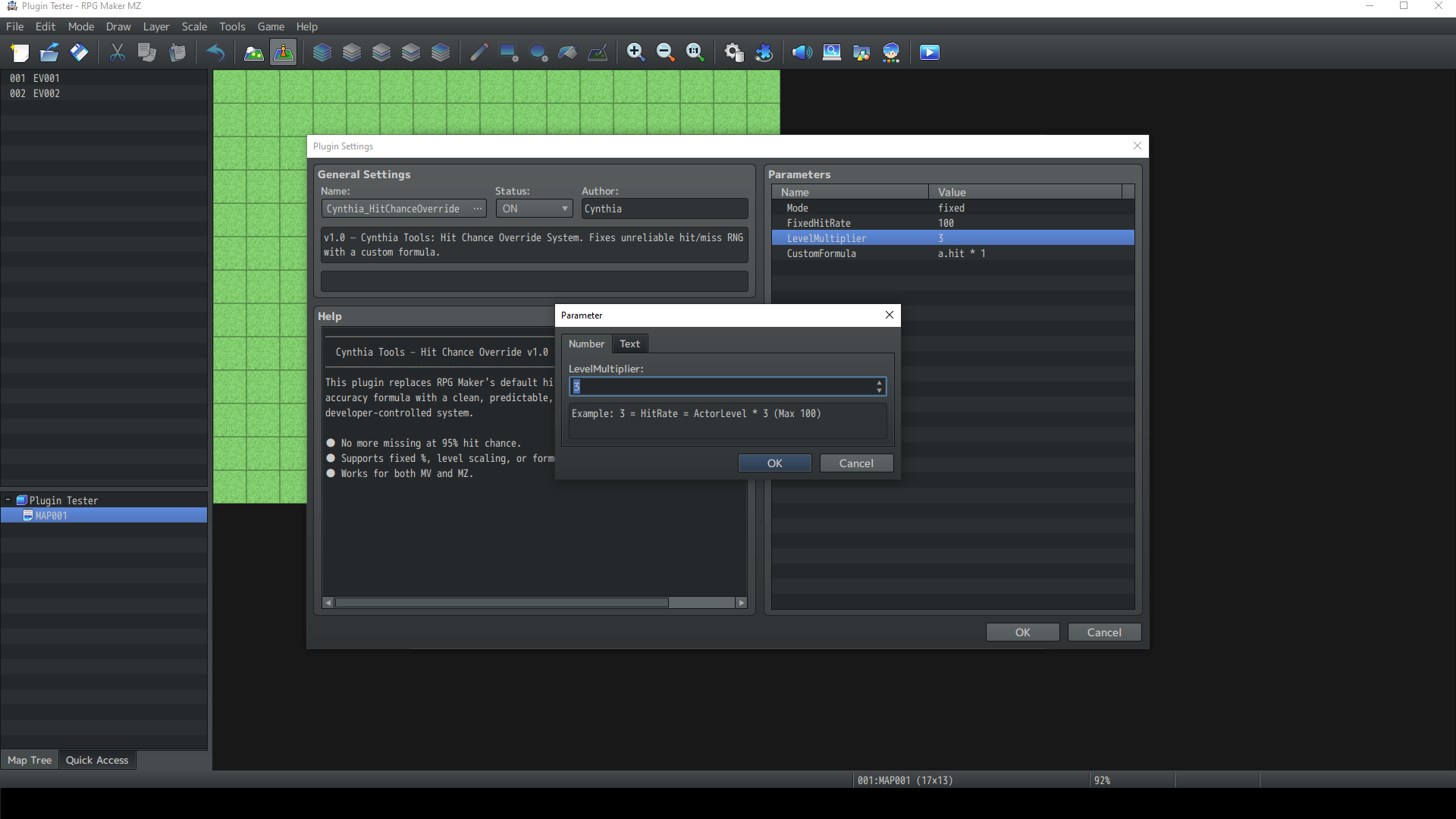This screenshot has width=1456, height=819.
Task: Click the Undo arrow icon
Action: [x=215, y=52]
